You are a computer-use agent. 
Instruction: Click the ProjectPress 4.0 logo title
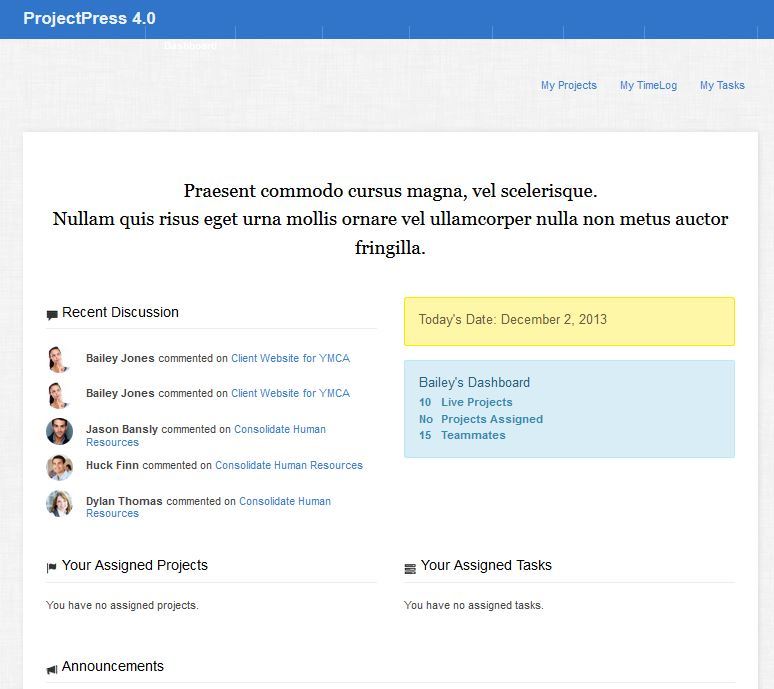click(x=89, y=18)
